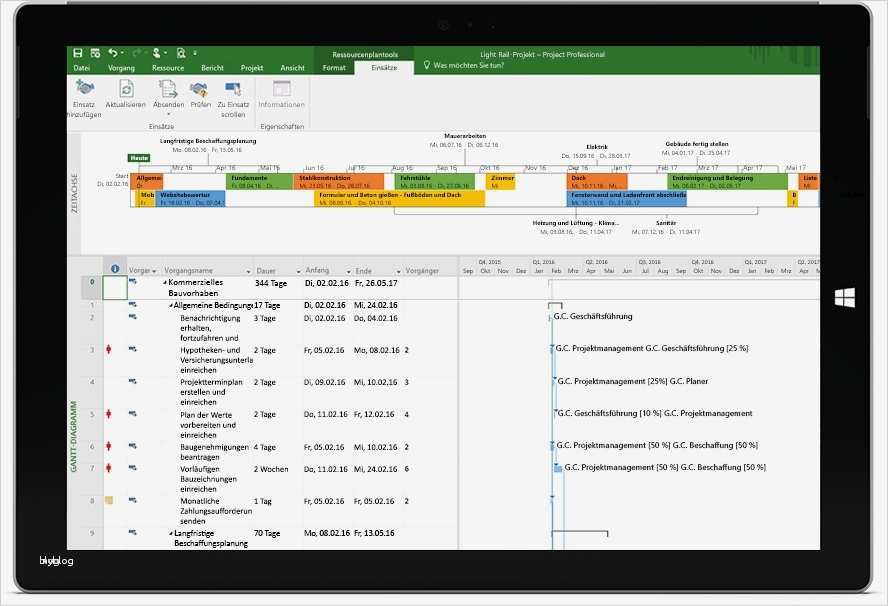This screenshot has height=606, width=888.
Task: Select the green Fahrstühle timeline bar
Action: coord(434,181)
